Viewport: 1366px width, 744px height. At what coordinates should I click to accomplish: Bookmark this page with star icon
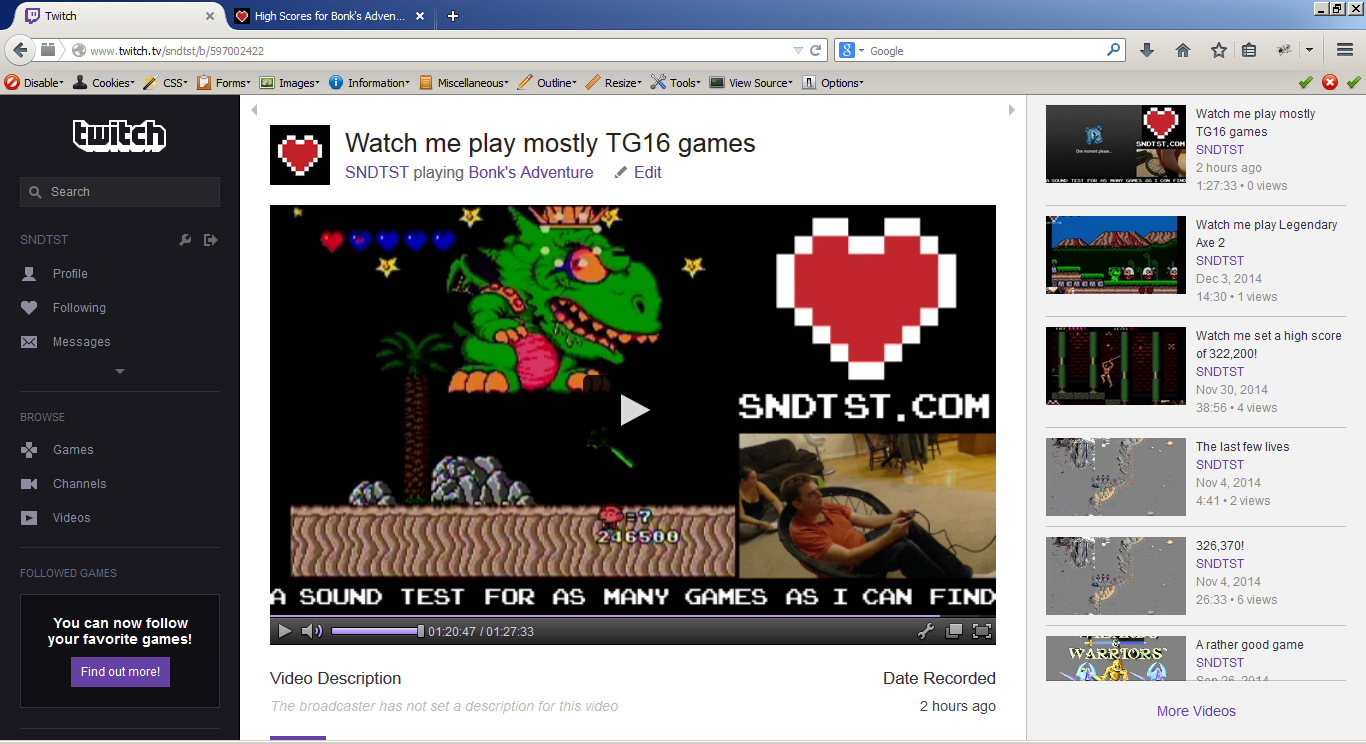click(x=1218, y=50)
